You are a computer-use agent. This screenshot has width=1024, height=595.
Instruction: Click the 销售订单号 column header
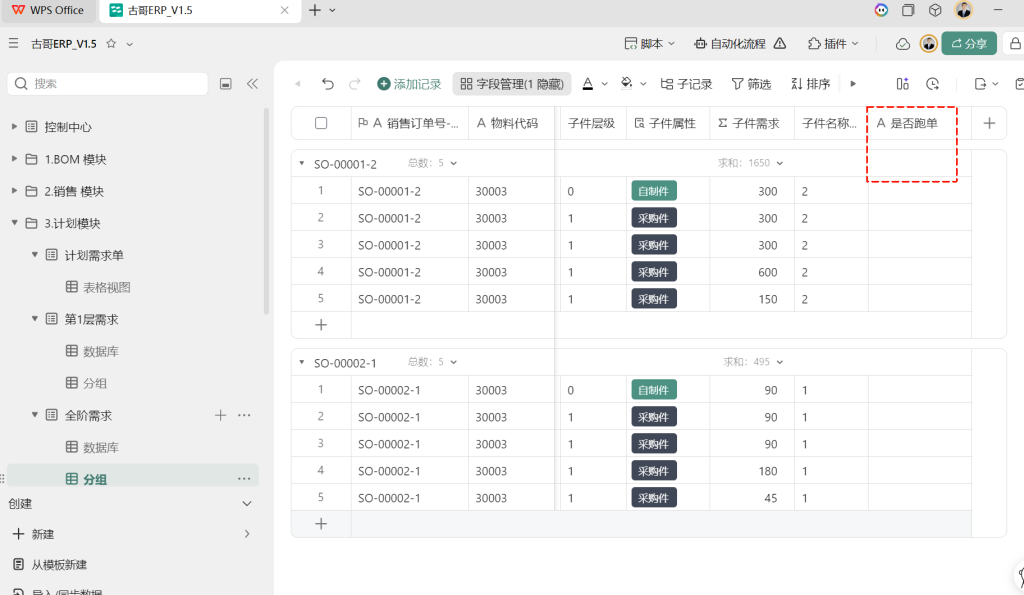(409, 123)
